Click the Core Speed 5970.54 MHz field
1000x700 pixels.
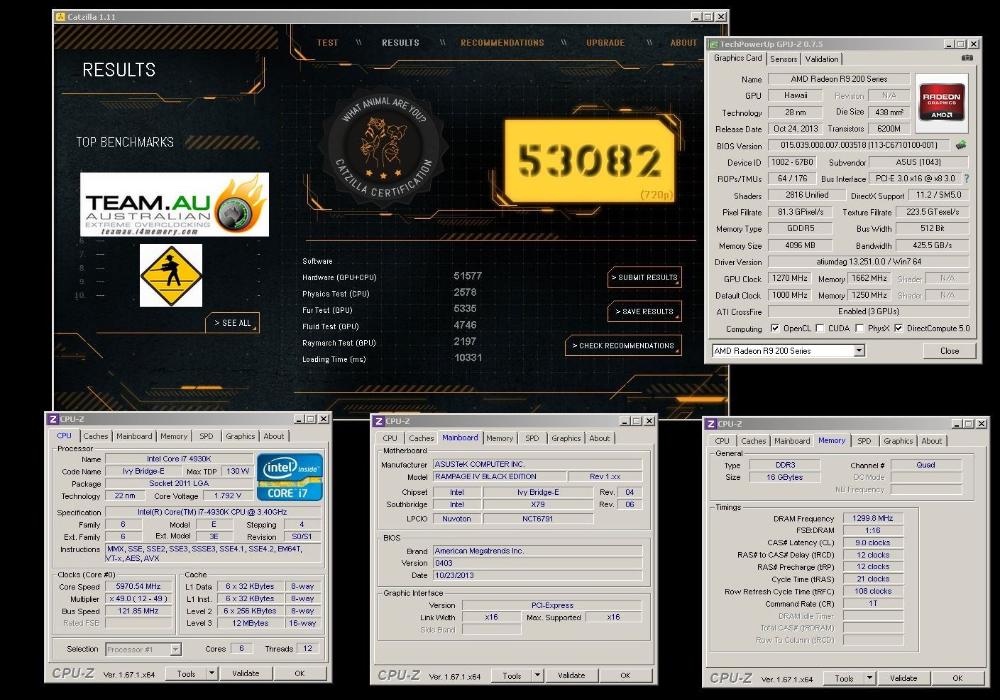(x=138, y=587)
